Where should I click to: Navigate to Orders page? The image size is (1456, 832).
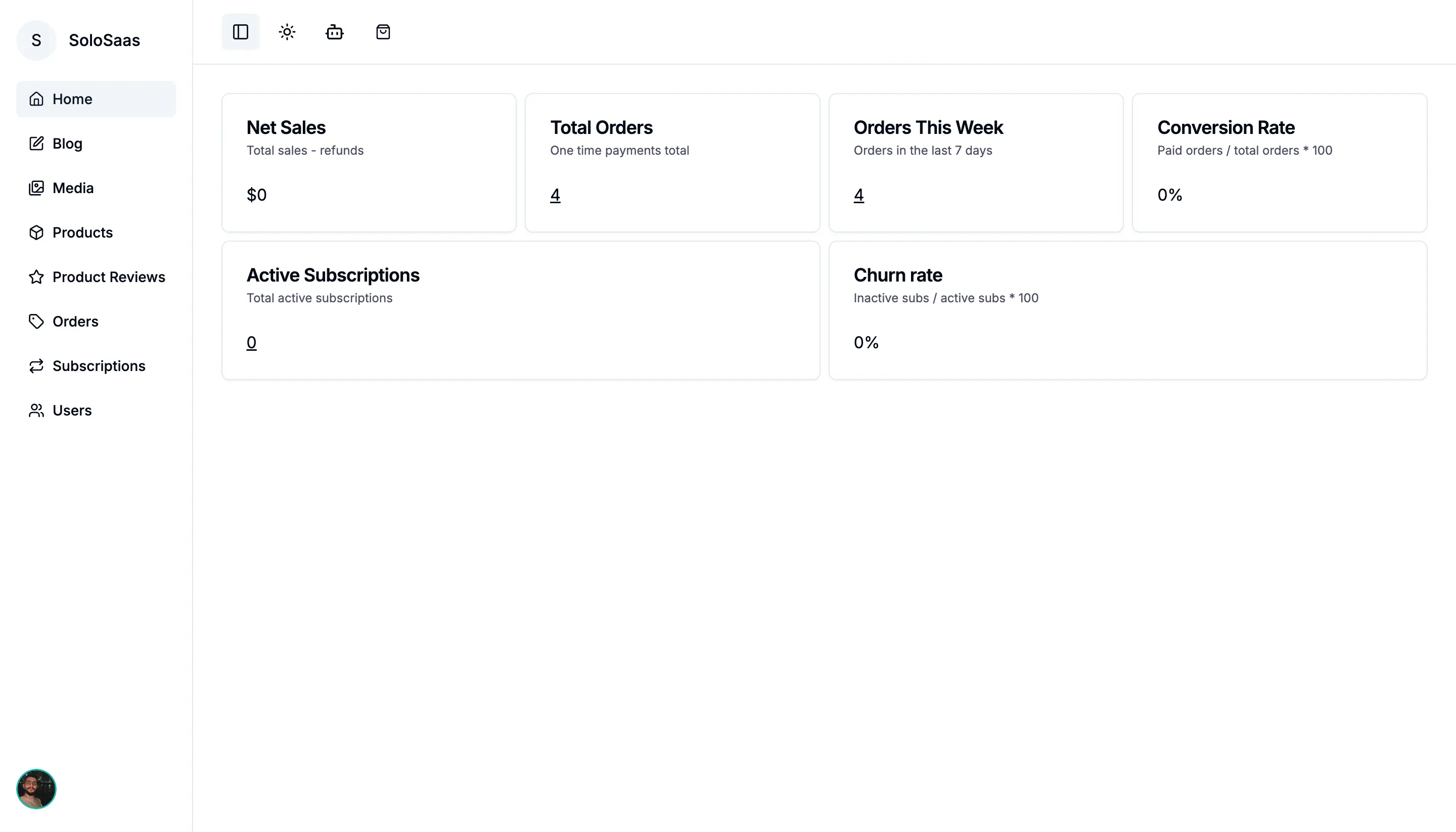tap(96, 321)
